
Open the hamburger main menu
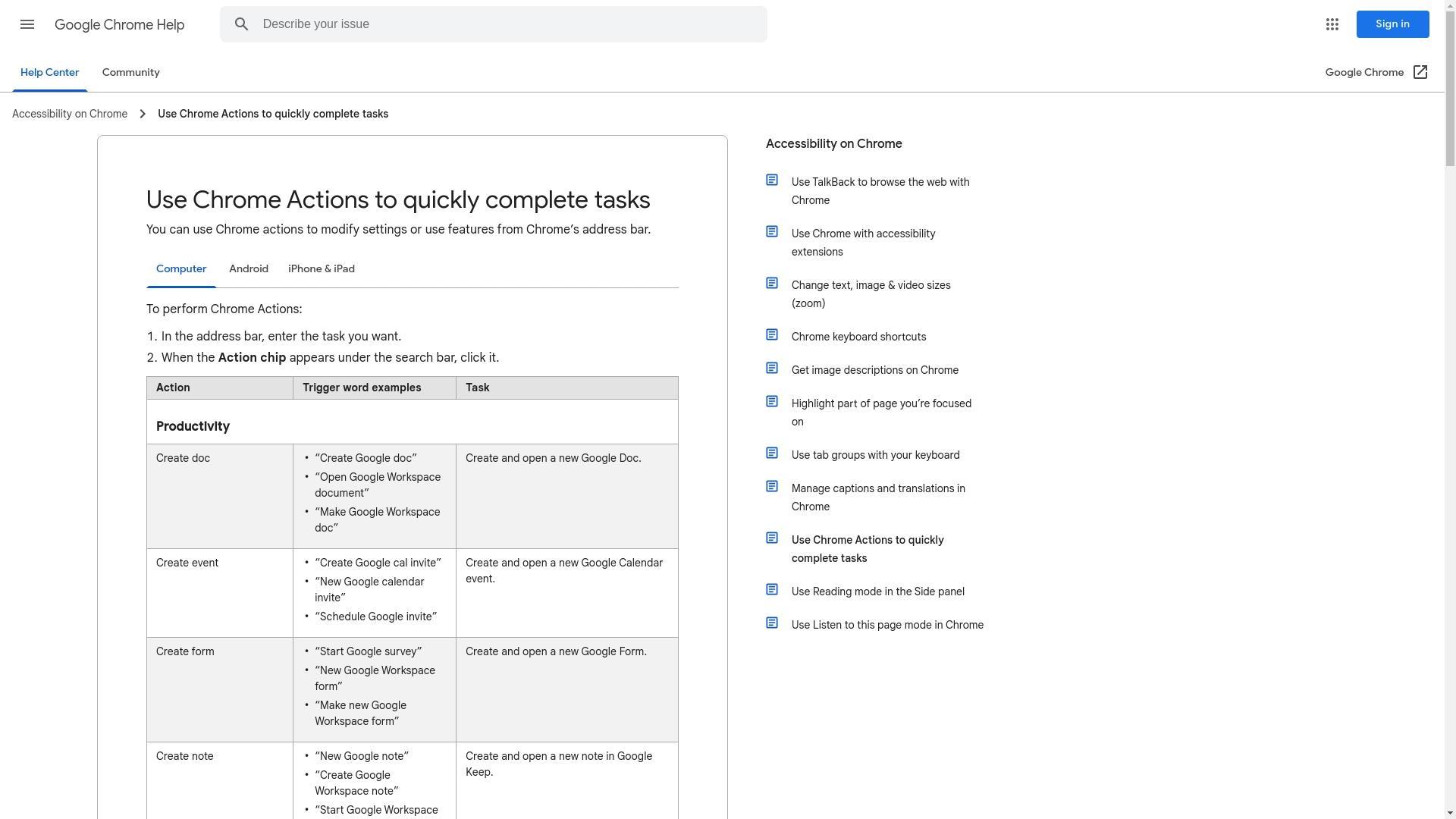coord(27,24)
